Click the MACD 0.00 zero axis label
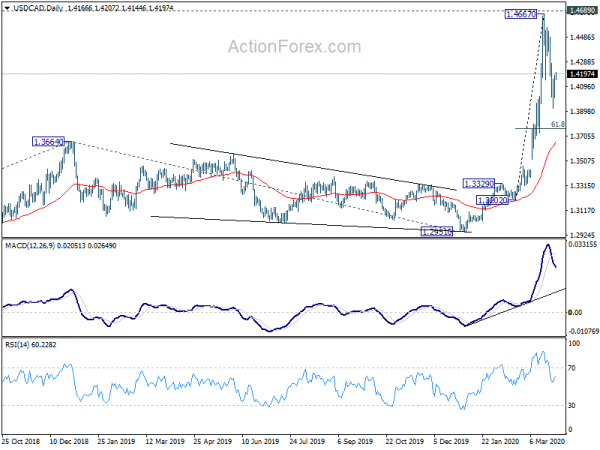 tap(575, 313)
